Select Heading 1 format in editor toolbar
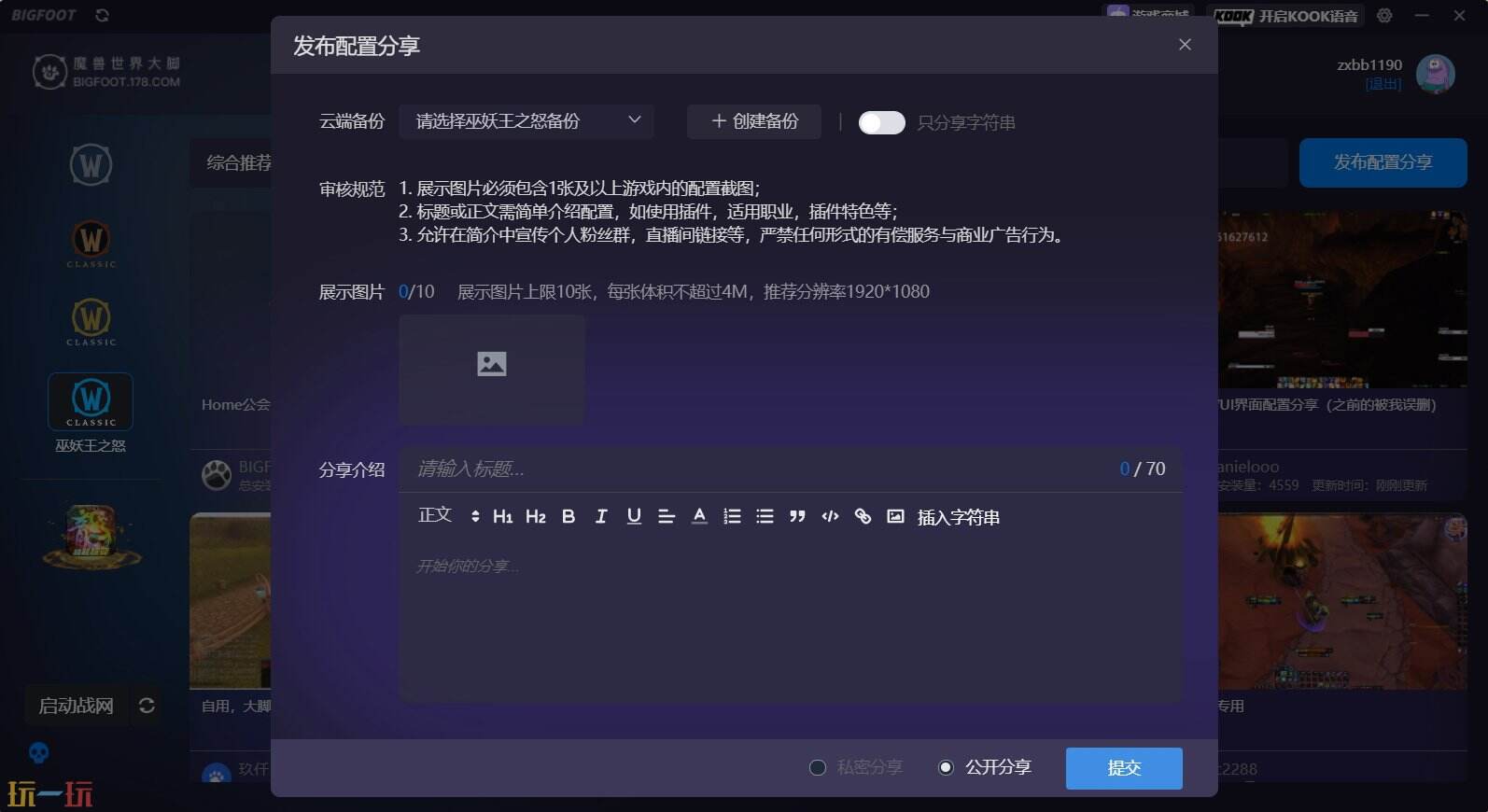This screenshot has height=812, width=1488. pyautogui.click(x=502, y=516)
